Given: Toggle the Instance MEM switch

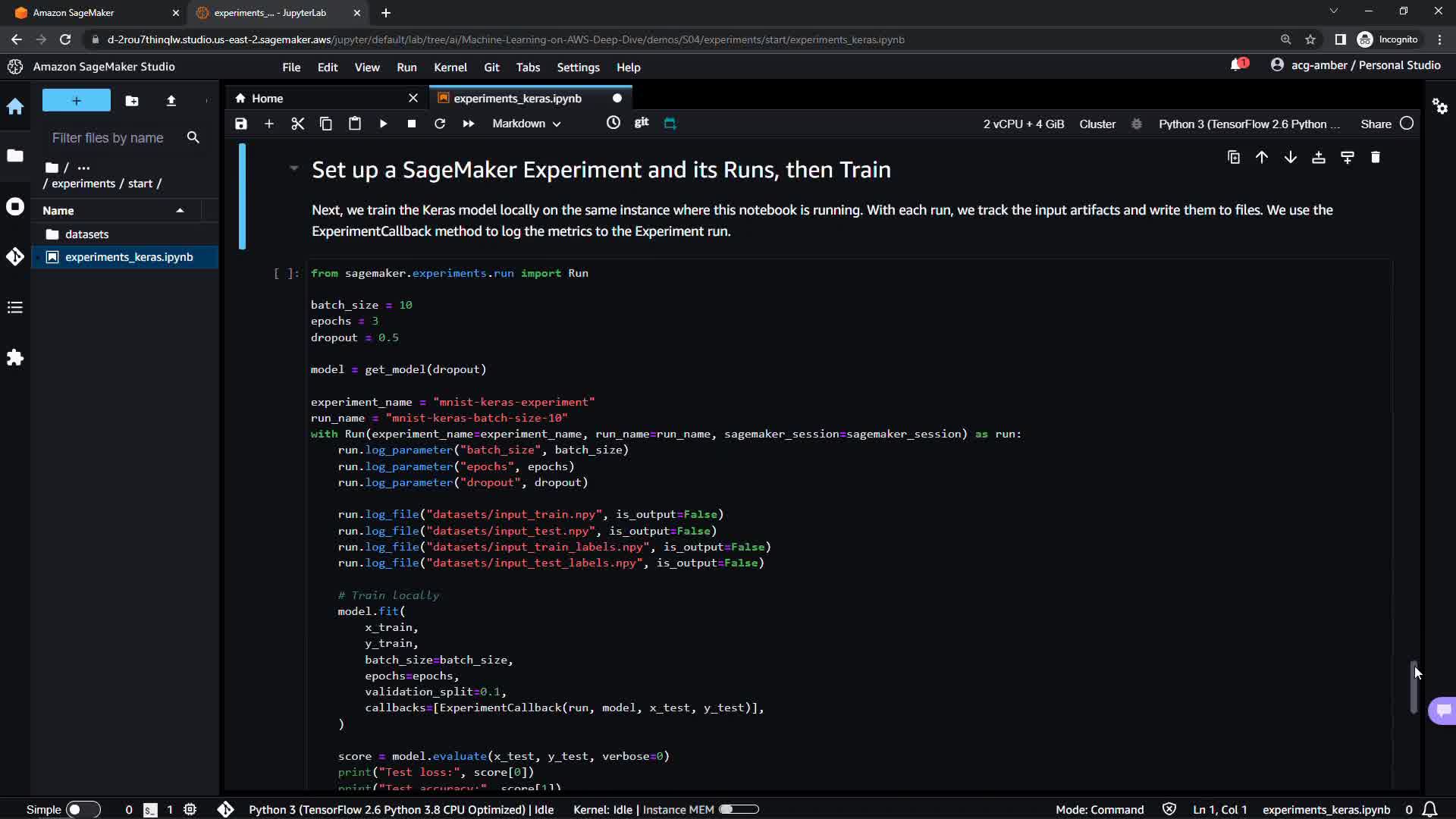Looking at the screenshot, I should [x=738, y=809].
